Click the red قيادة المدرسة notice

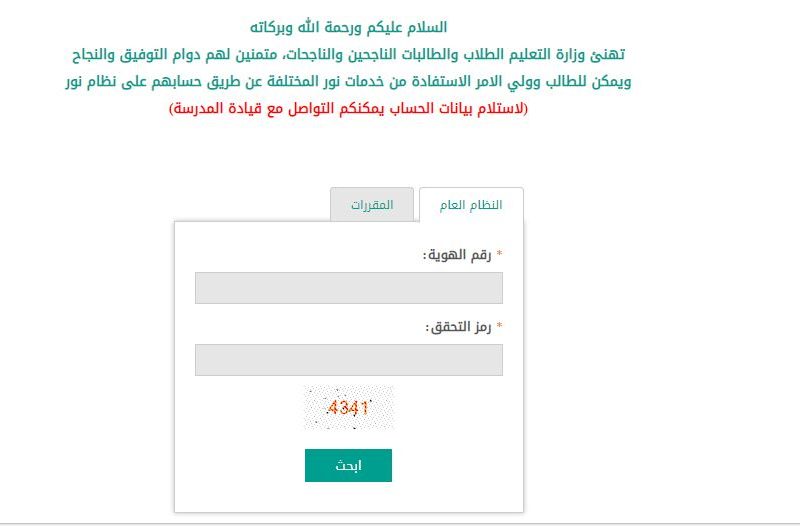[348, 108]
